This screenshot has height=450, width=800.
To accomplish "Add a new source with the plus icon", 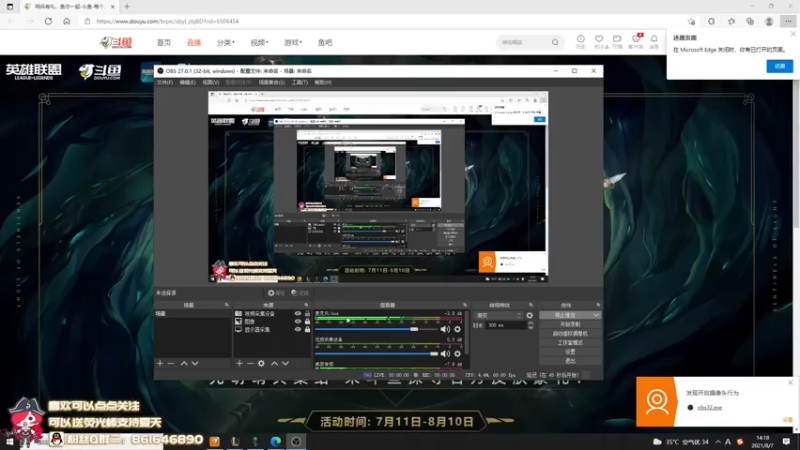I will click(x=239, y=363).
